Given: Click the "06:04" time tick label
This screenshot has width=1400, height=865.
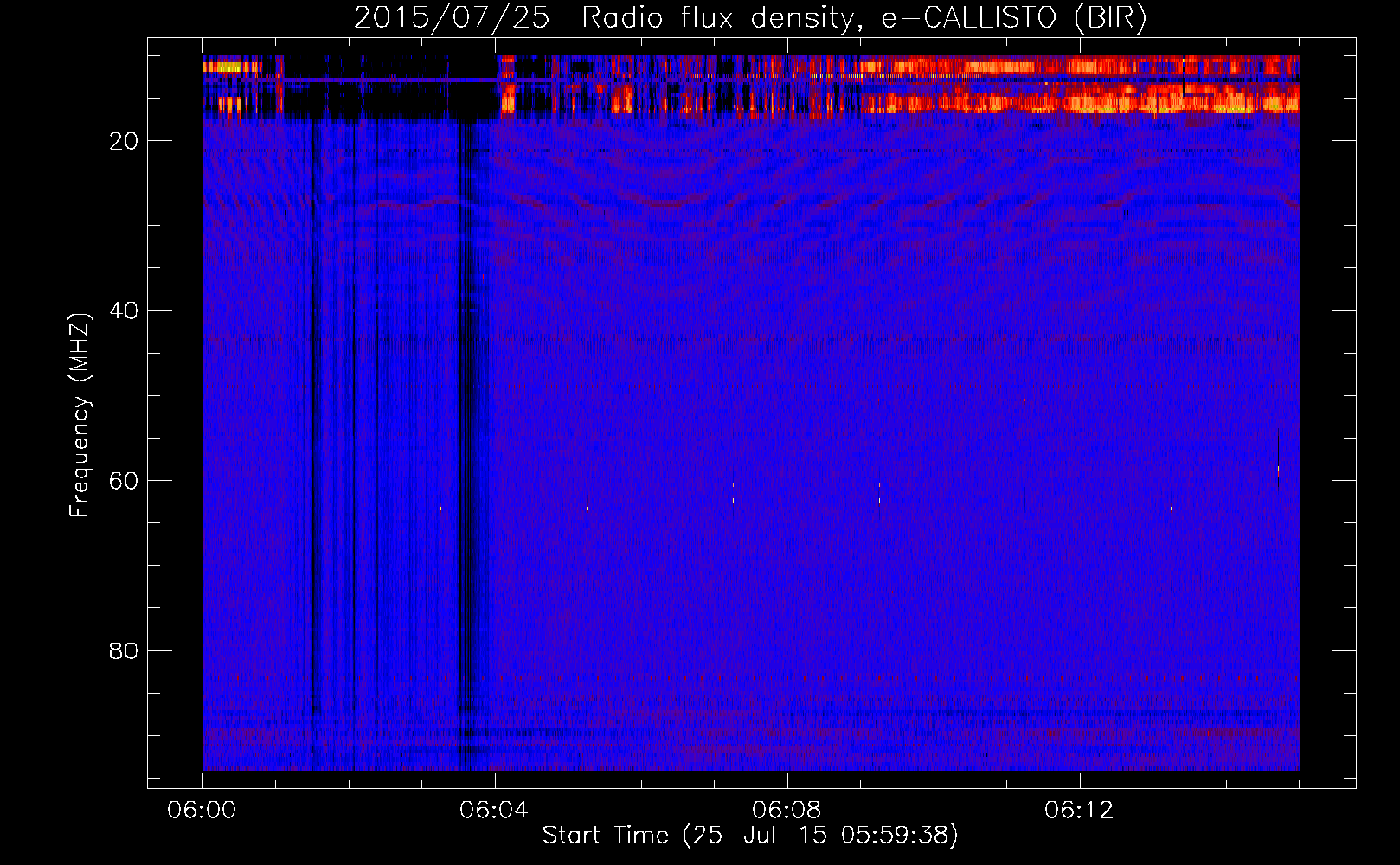Looking at the screenshot, I should tap(494, 811).
